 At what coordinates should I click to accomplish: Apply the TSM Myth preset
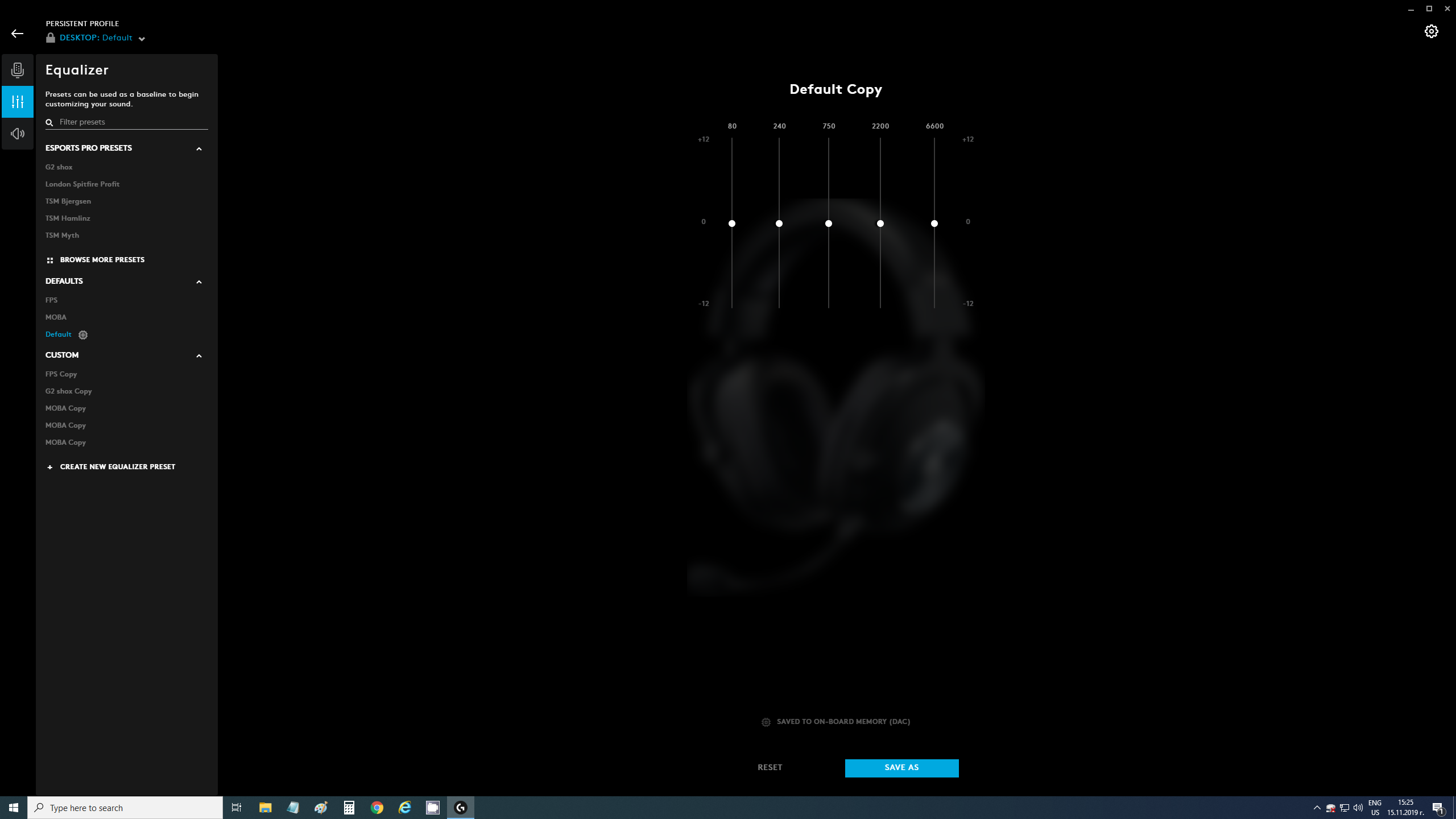[x=63, y=235]
